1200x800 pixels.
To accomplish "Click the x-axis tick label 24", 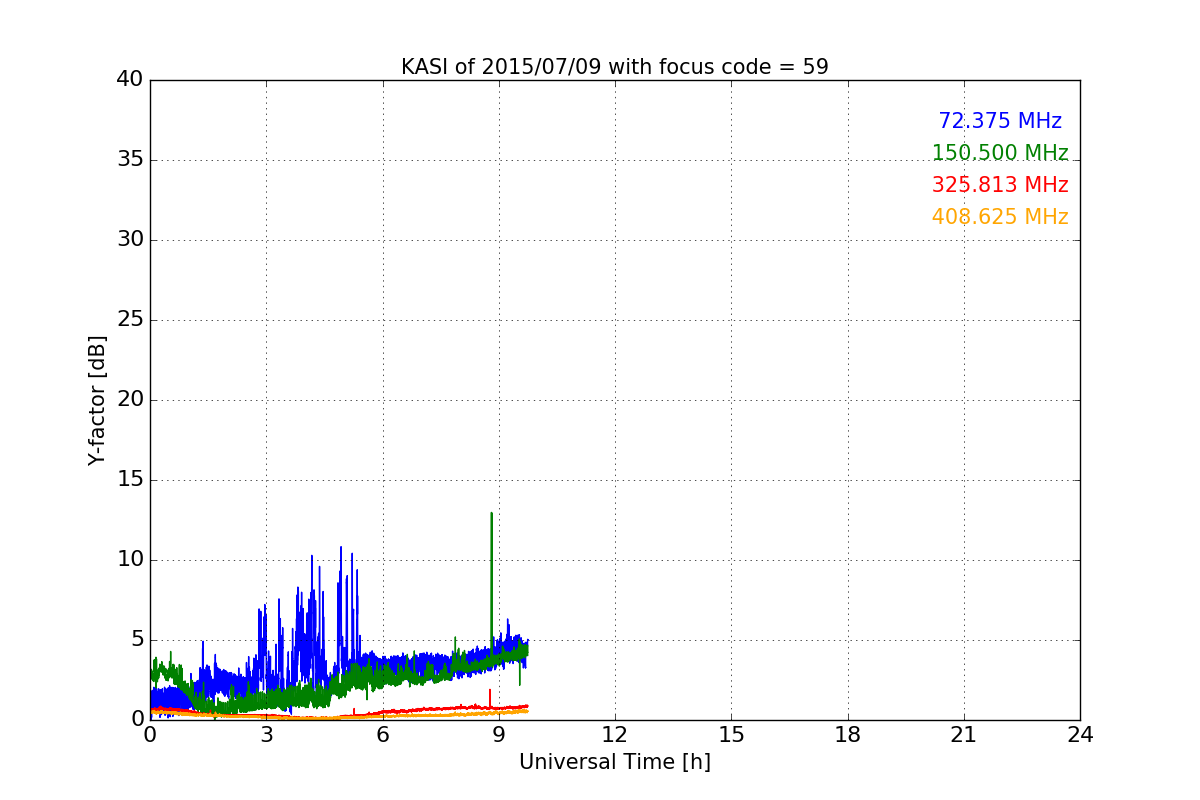I will point(1080,735).
